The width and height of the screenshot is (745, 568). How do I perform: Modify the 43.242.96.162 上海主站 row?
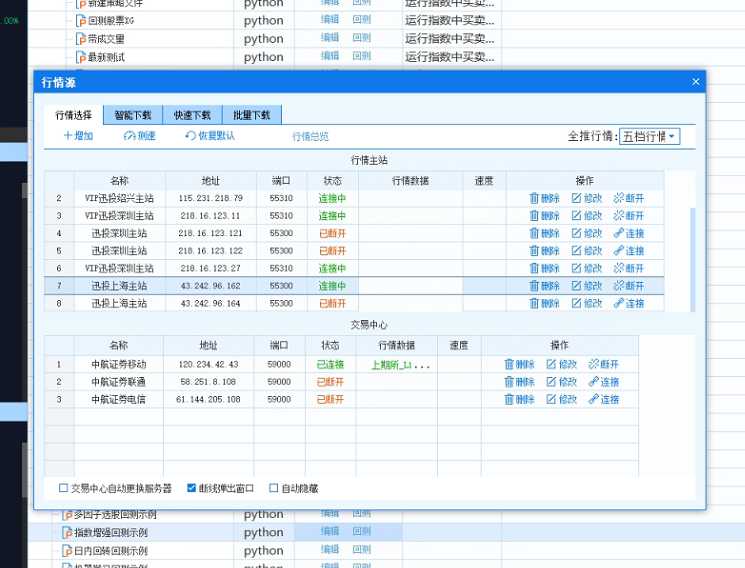coord(587,286)
